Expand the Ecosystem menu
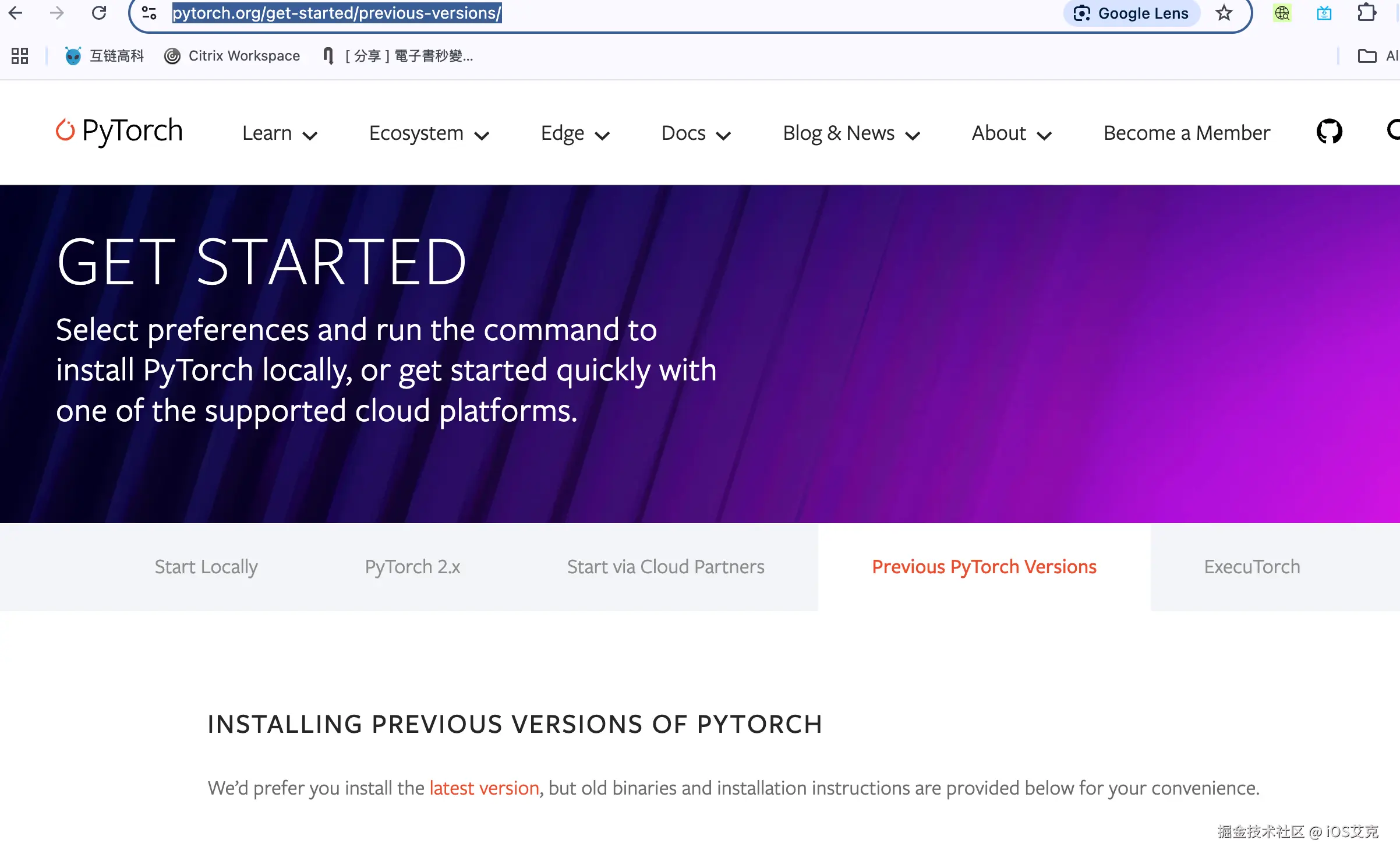The height and width of the screenshot is (861, 1400). click(429, 133)
